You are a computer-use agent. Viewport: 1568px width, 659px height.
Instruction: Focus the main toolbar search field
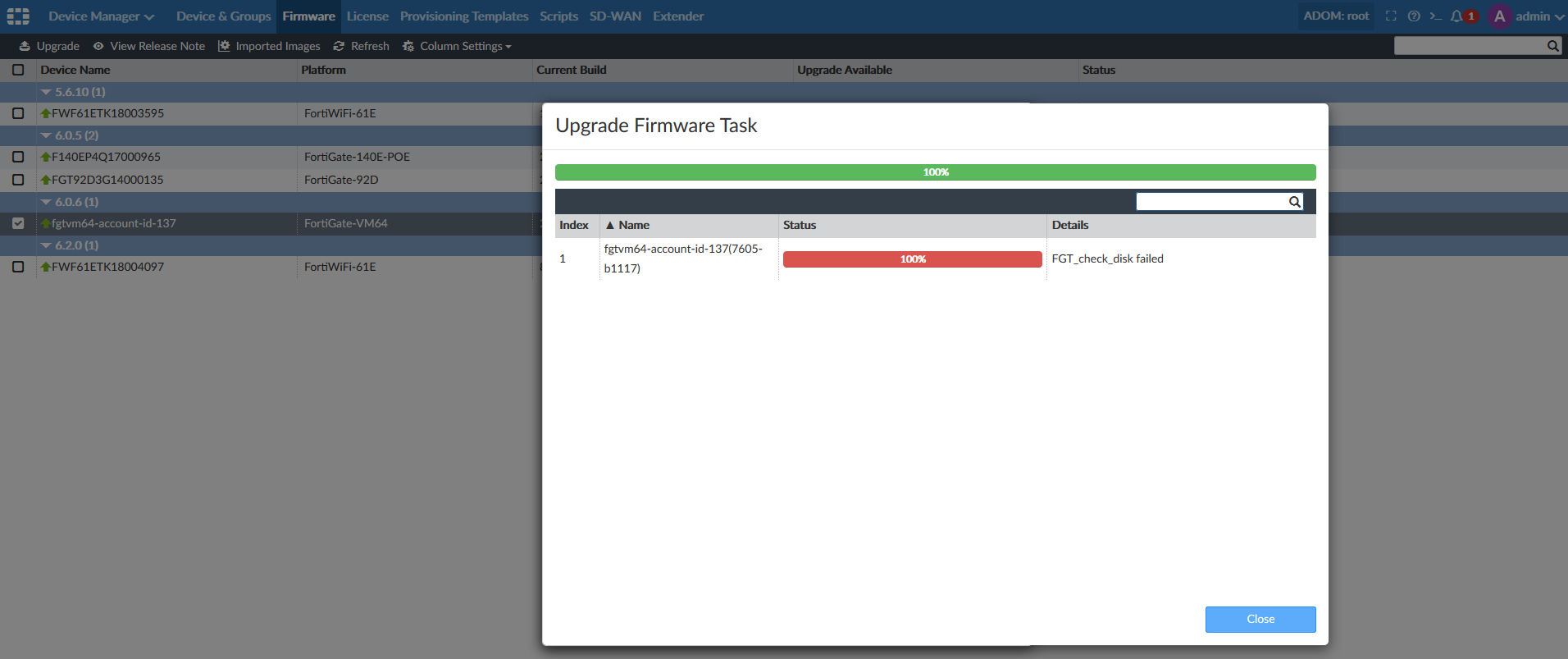[1470, 46]
